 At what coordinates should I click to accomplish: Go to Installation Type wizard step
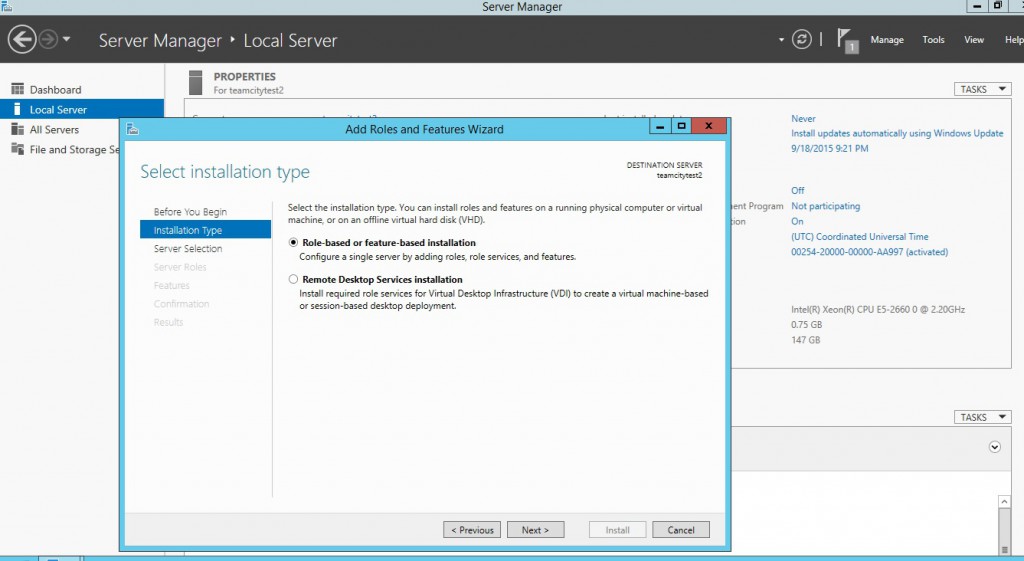(205, 229)
